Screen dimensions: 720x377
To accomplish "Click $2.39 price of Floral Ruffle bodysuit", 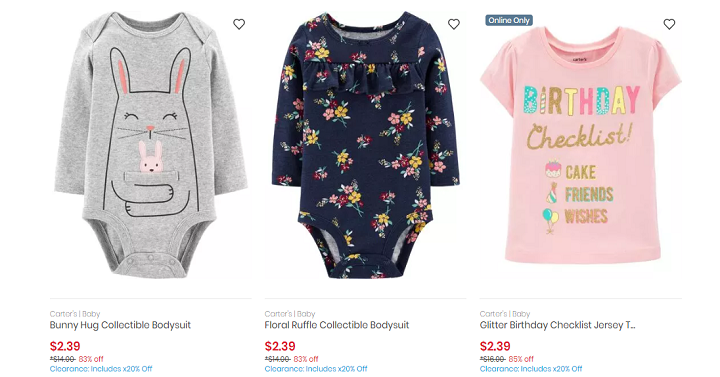I will pos(280,346).
